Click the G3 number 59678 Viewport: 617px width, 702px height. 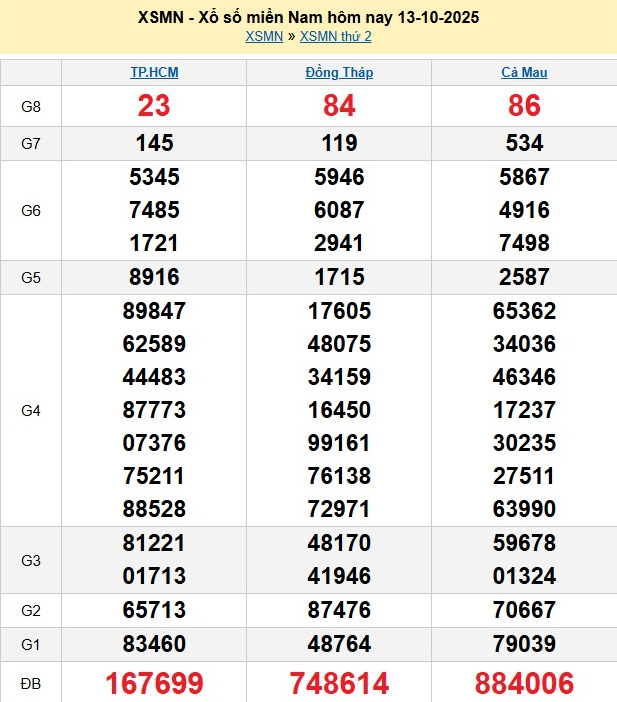click(524, 543)
